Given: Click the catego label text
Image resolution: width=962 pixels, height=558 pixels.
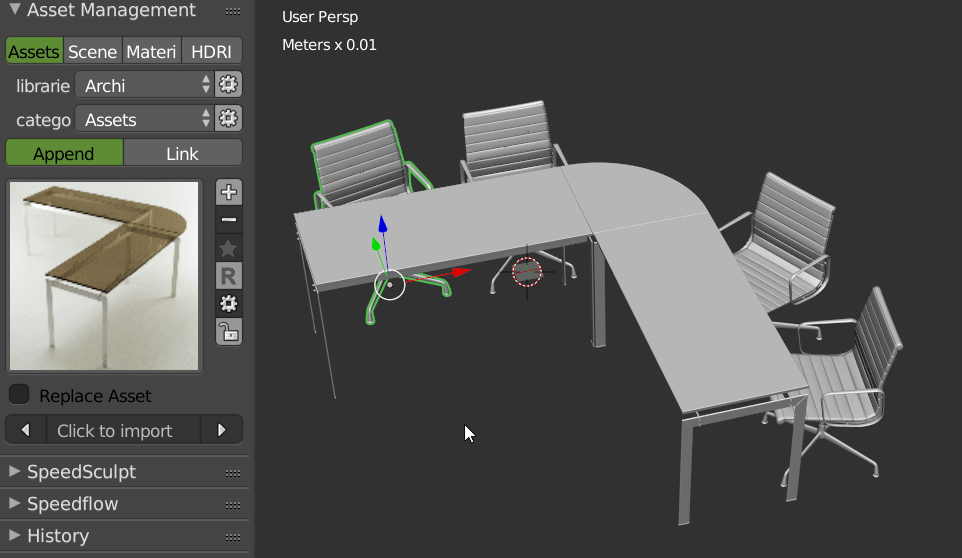Looking at the screenshot, I should (44, 120).
